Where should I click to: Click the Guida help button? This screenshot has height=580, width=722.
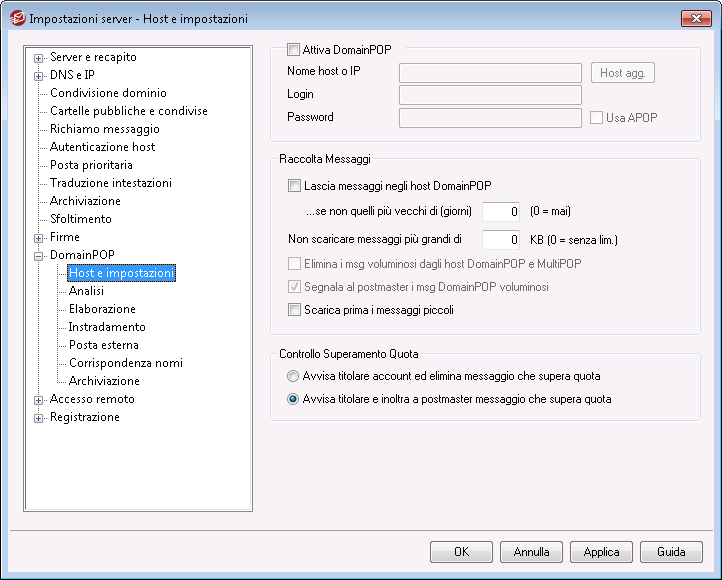tap(671, 551)
